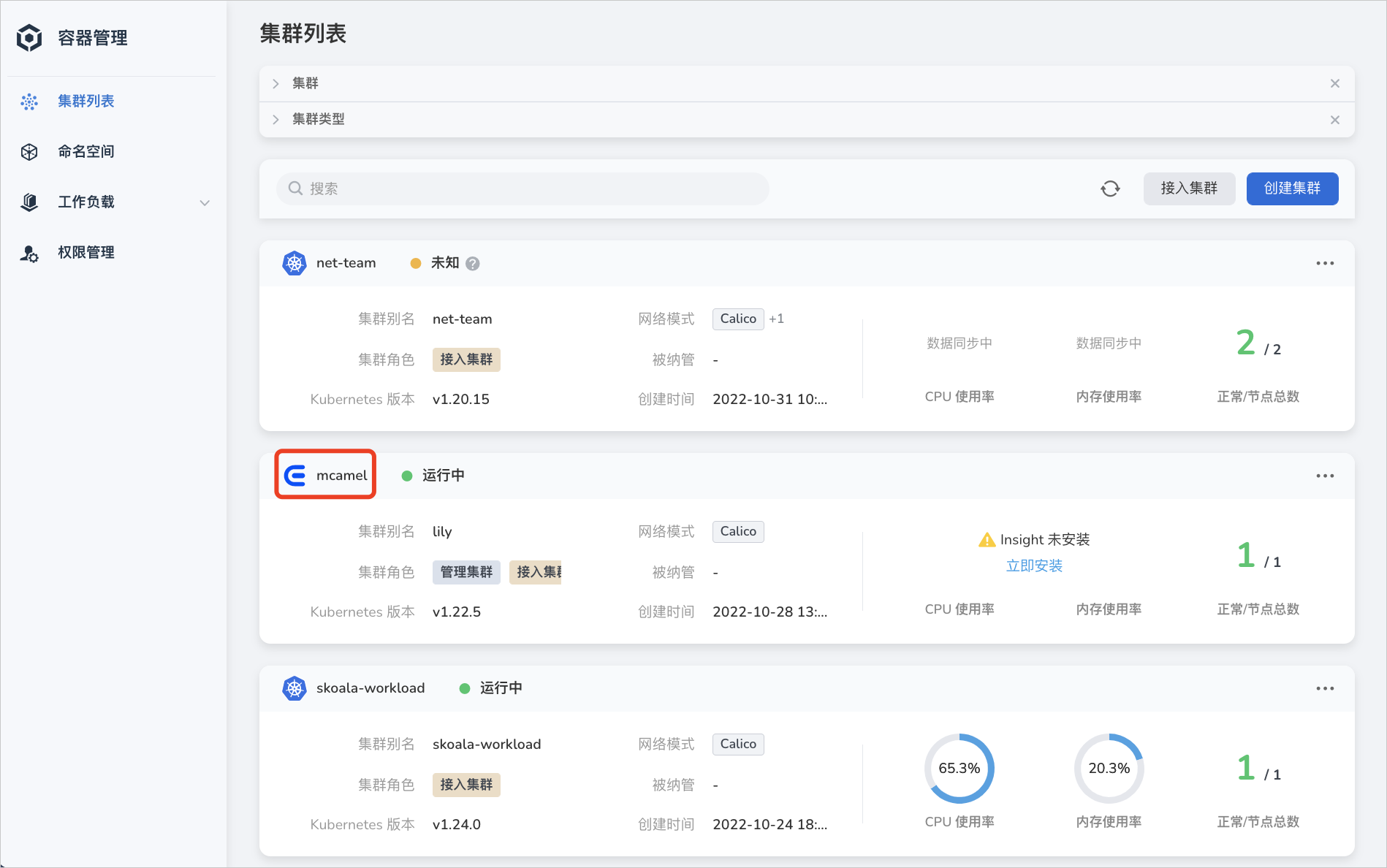This screenshot has height=868, width=1387.
Task: Click the +1 network mode indicator
Action: click(776, 319)
